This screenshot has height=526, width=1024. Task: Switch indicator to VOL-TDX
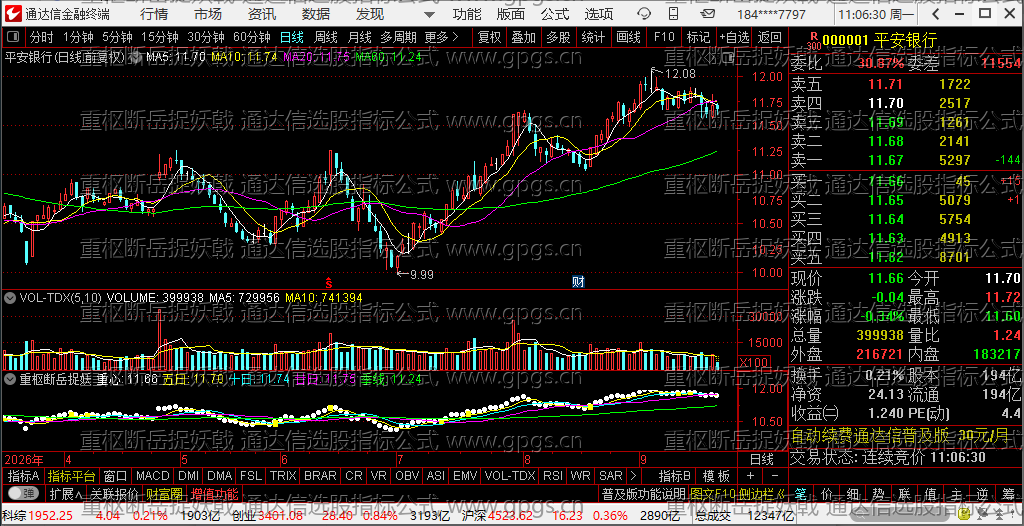pyautogui.click(x=510, y=476)
